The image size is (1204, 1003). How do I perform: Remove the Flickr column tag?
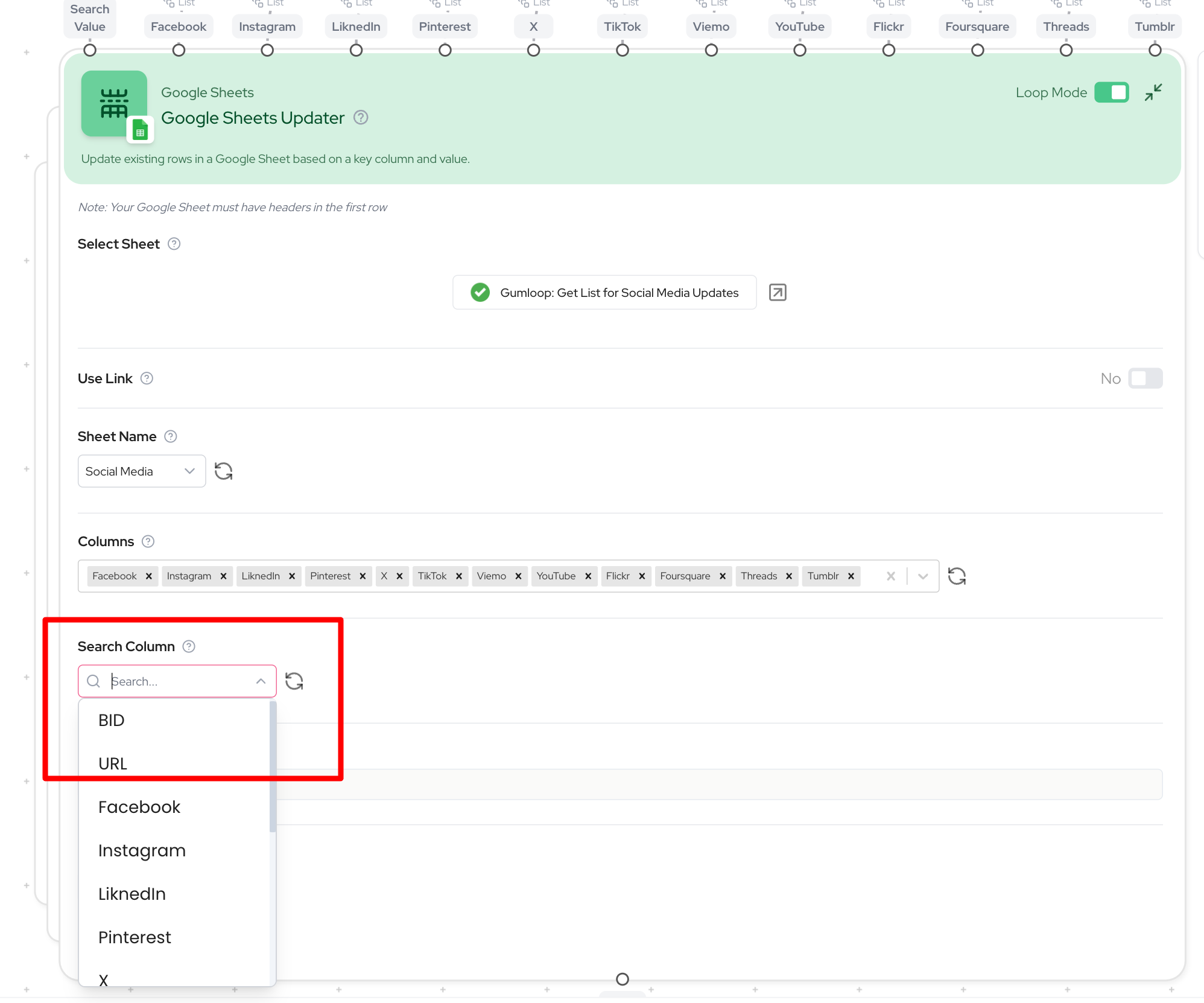tap(642, 576)
